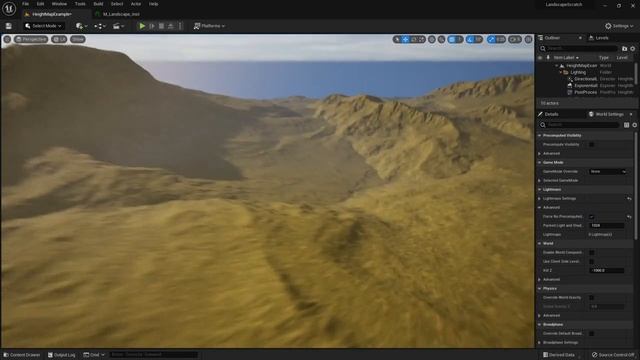Select the ExponentialHeightFog actor in Outliner
The width and height of the screenshot is (640, 360).
click(586, 86)
